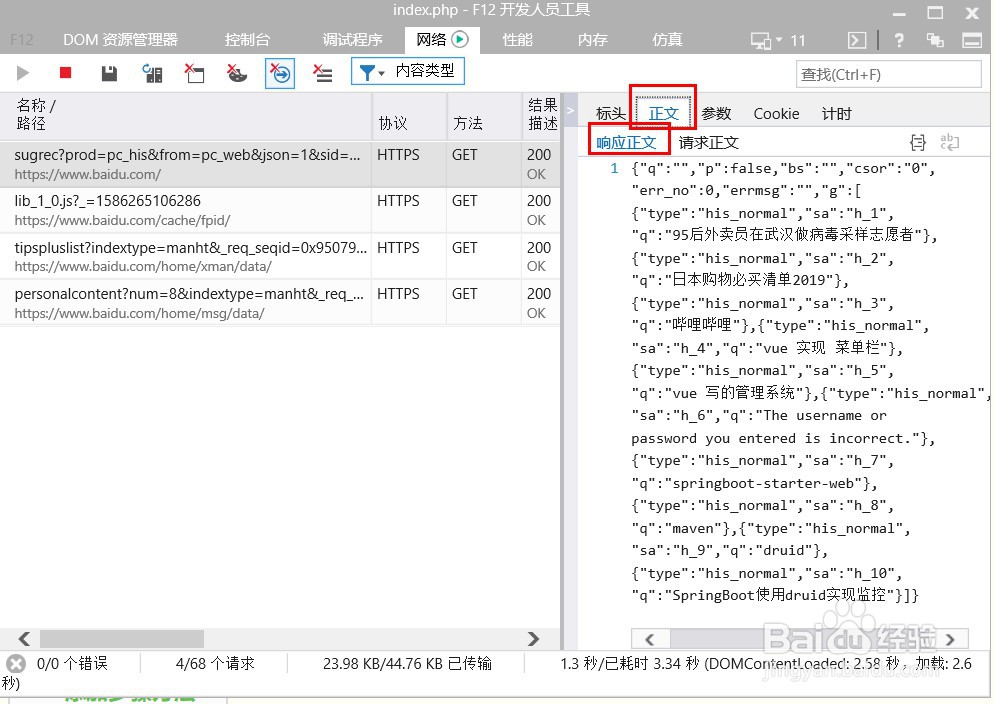Maximize the F12 developer tools window
The height and width of the screenshot is (704, 995).
tap(935, 13)
